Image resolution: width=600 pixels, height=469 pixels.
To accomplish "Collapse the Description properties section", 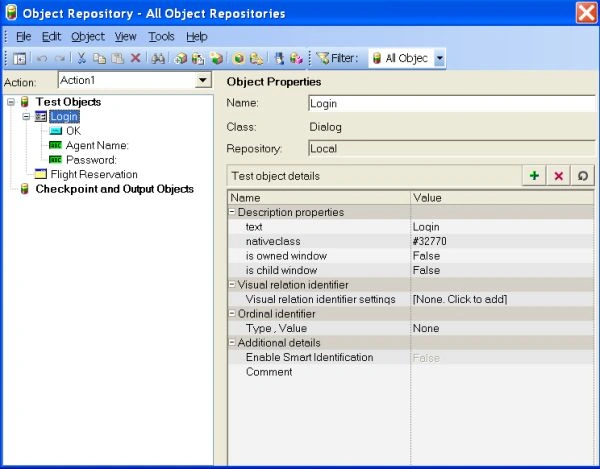I will (232, 212).
